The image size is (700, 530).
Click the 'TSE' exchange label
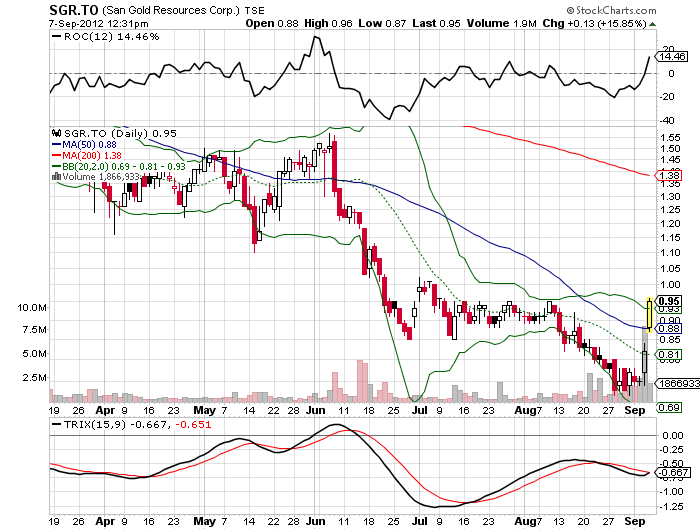click(x=254, y=10)
